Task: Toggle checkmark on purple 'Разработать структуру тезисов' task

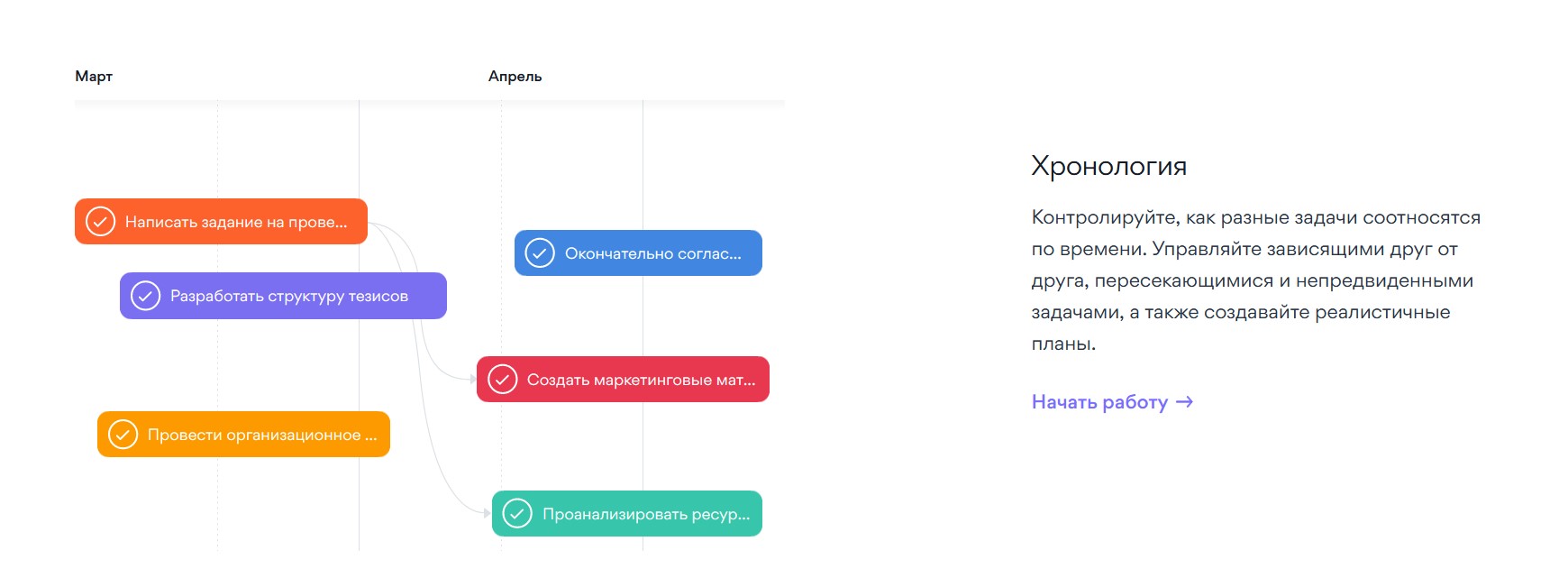Action: point(145,296)
